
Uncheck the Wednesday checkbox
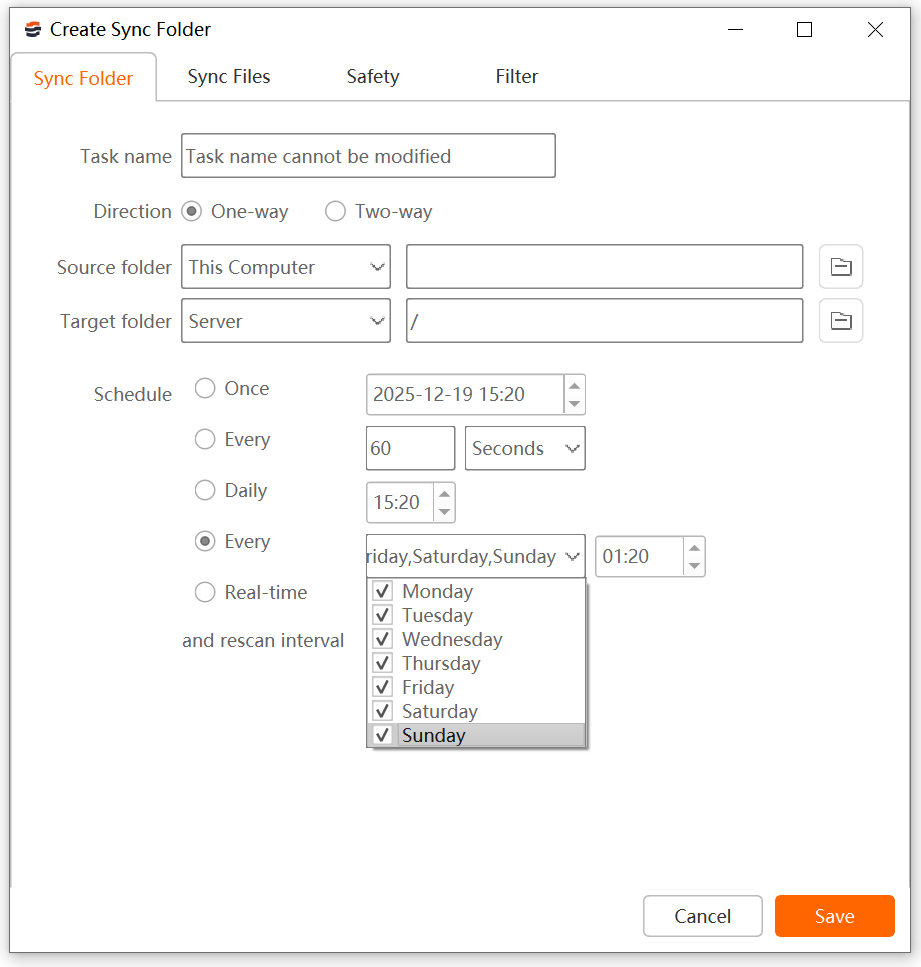(x=382, y=639)
